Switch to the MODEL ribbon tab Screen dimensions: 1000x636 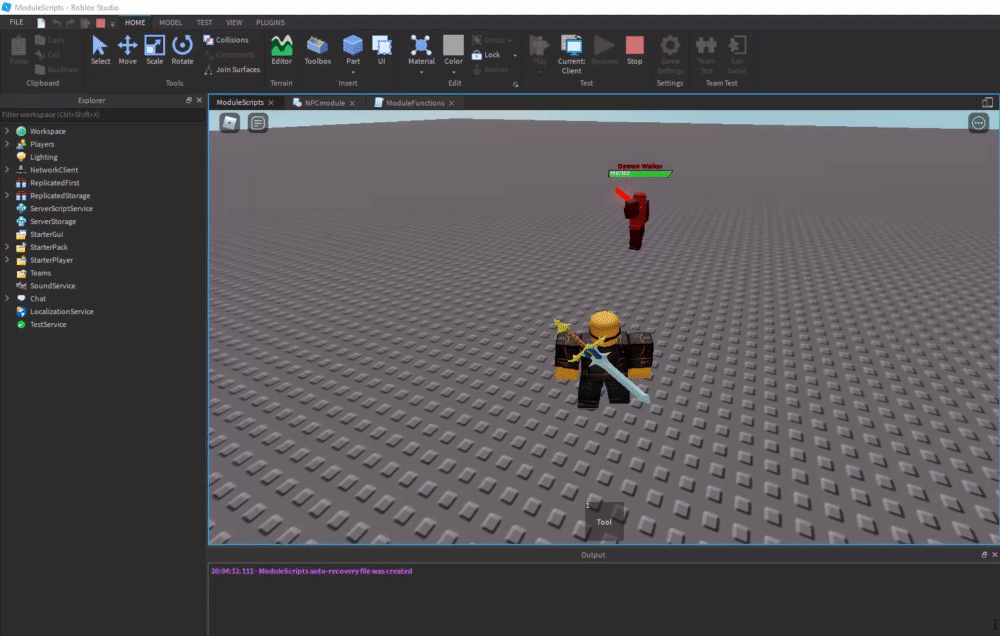pyautogui.click(x=170, y=22)
